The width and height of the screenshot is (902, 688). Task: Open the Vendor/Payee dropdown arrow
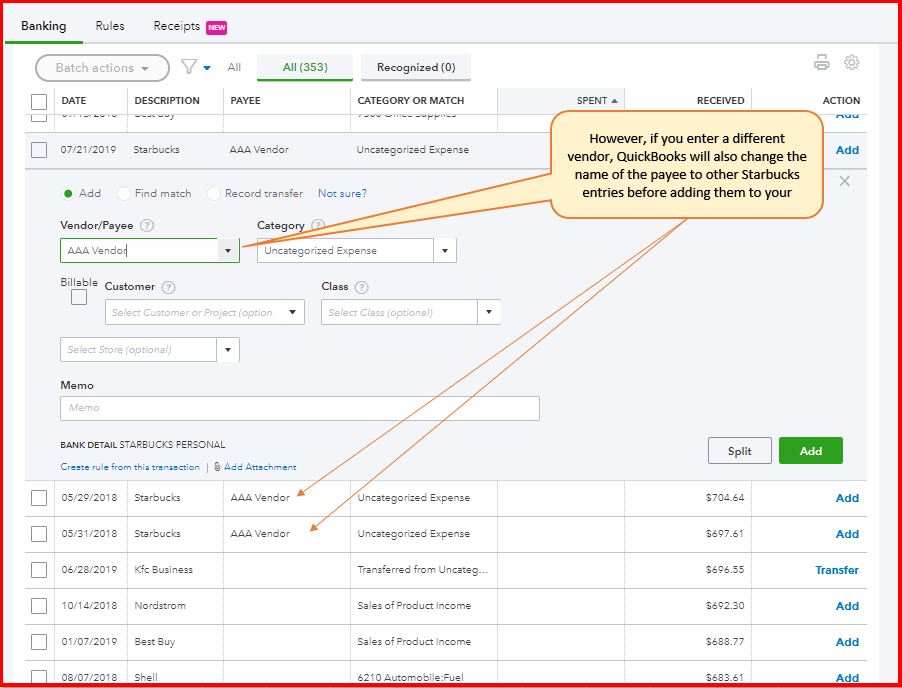(x=228, y=251)
